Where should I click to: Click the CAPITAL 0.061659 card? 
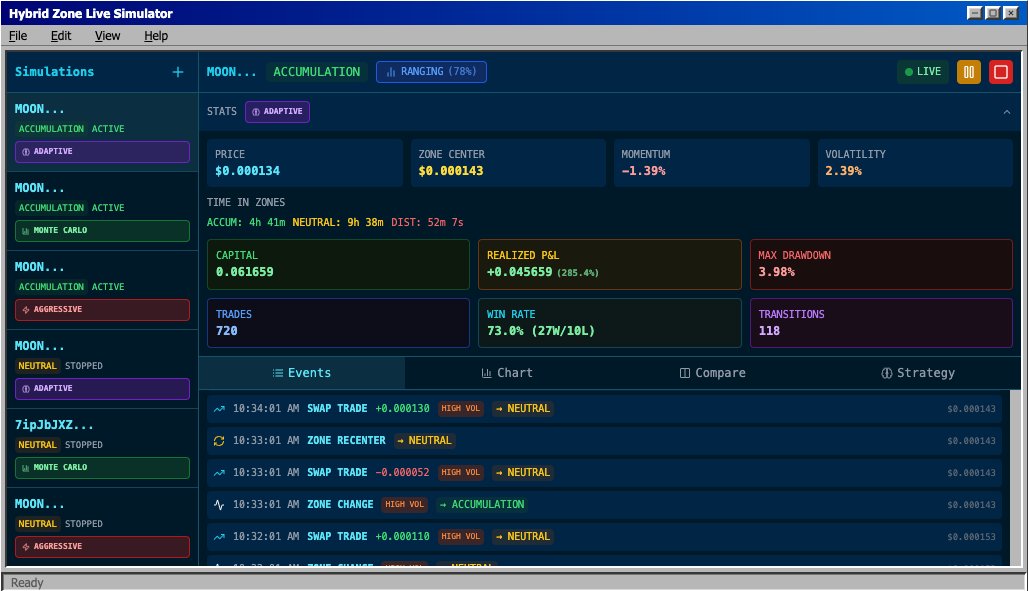point(338,264)
